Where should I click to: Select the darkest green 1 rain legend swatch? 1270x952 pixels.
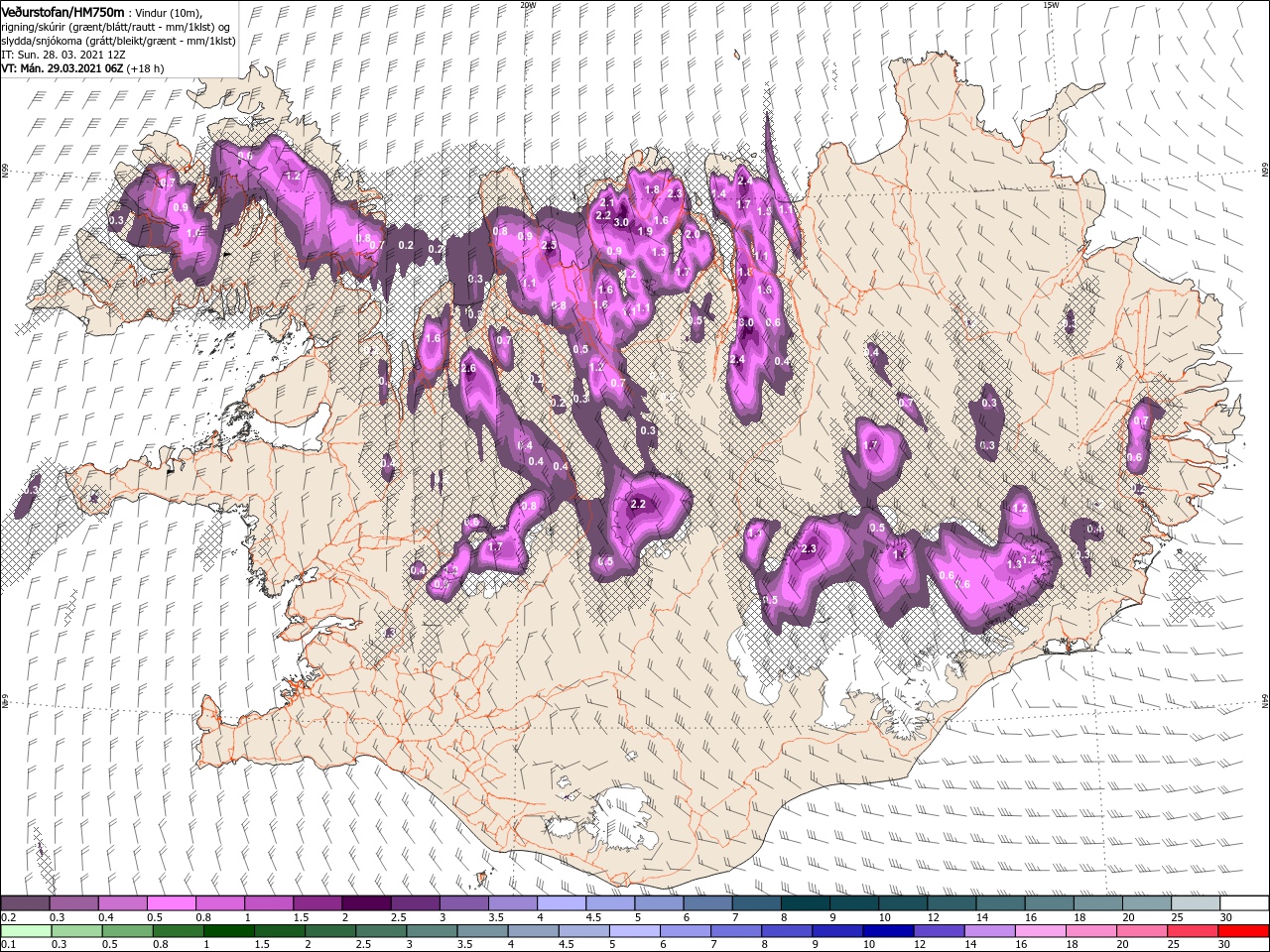click(x=228, y=931)
